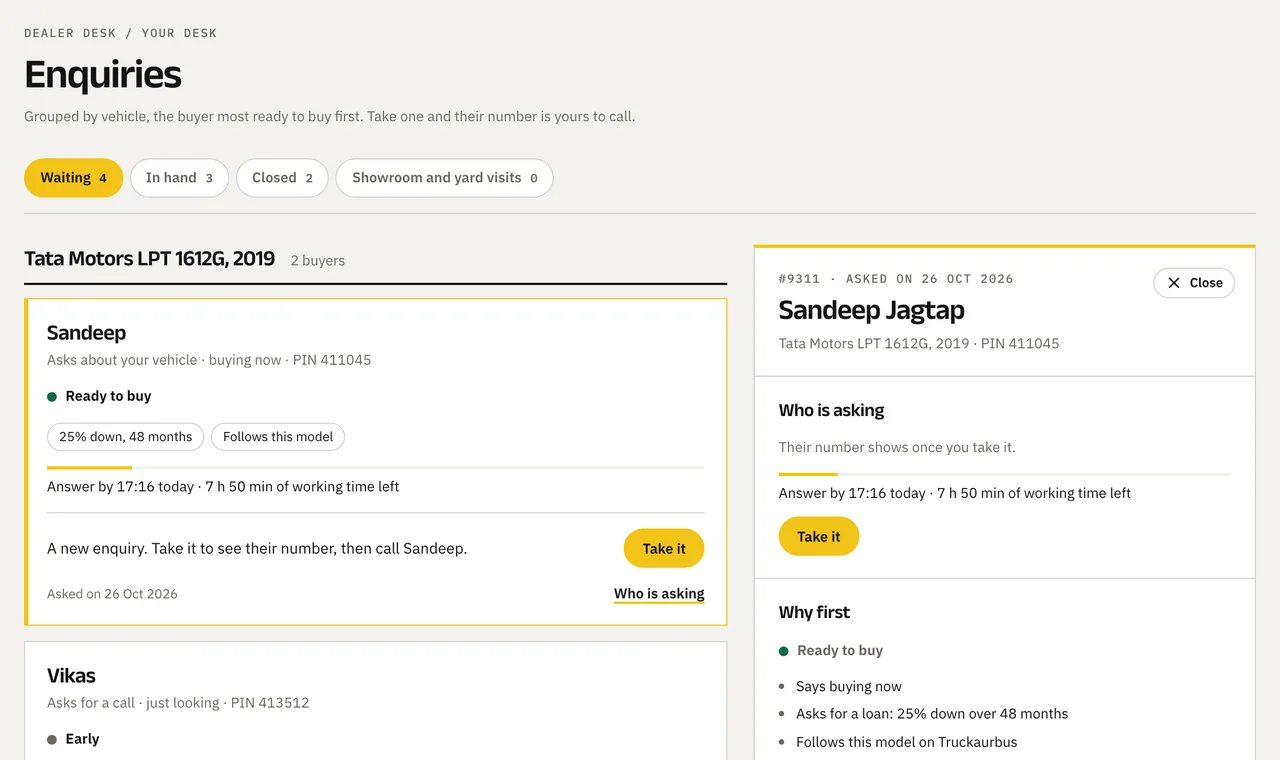Viewport: 1280px width, 760px height.
Task: Click the Why first section heading
Action: [814, 612]
